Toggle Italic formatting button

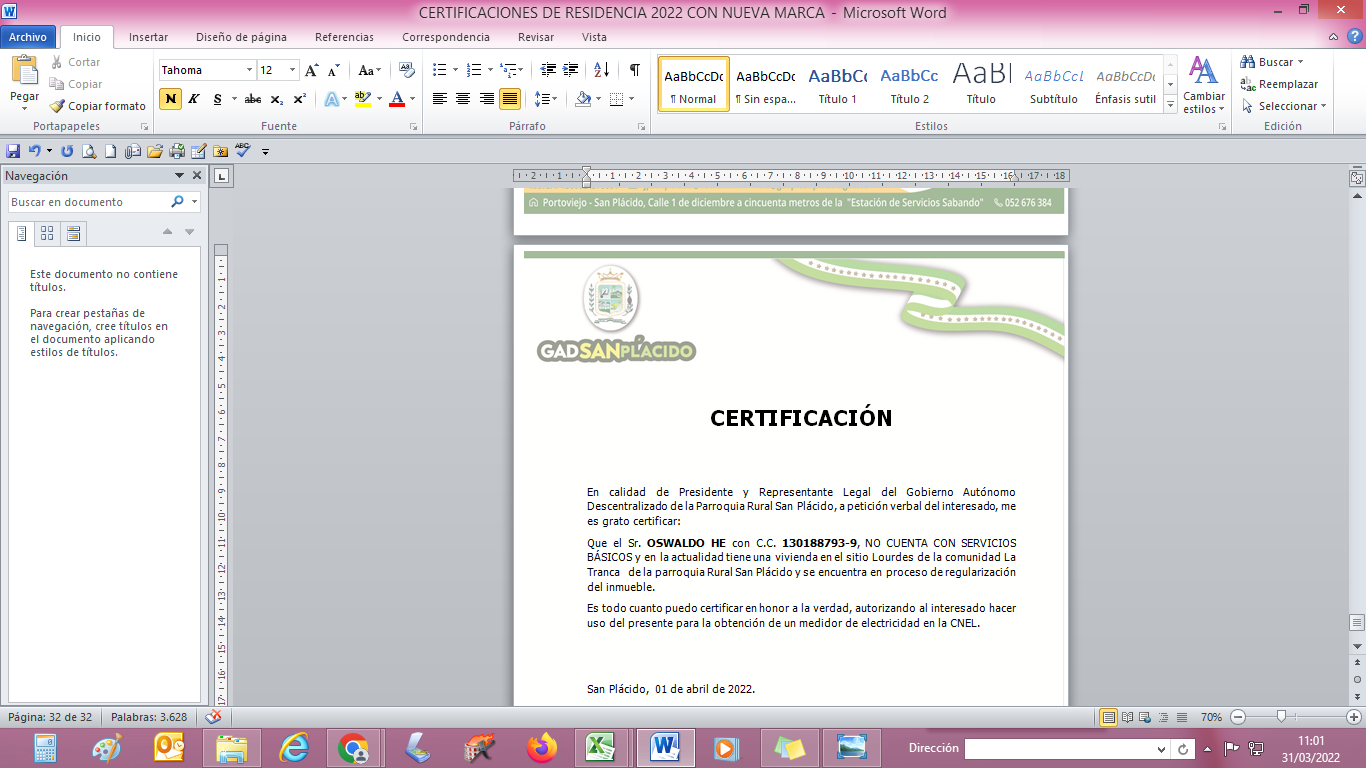(x=194, y=99)
